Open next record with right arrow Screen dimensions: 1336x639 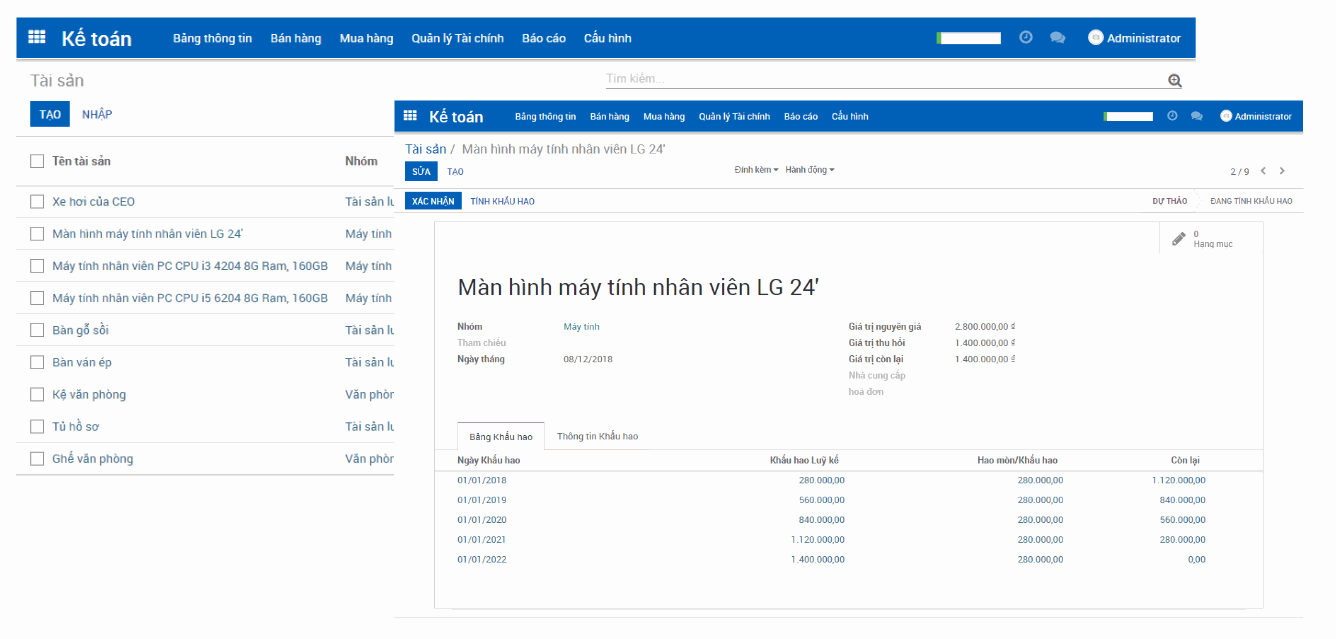1282,170
